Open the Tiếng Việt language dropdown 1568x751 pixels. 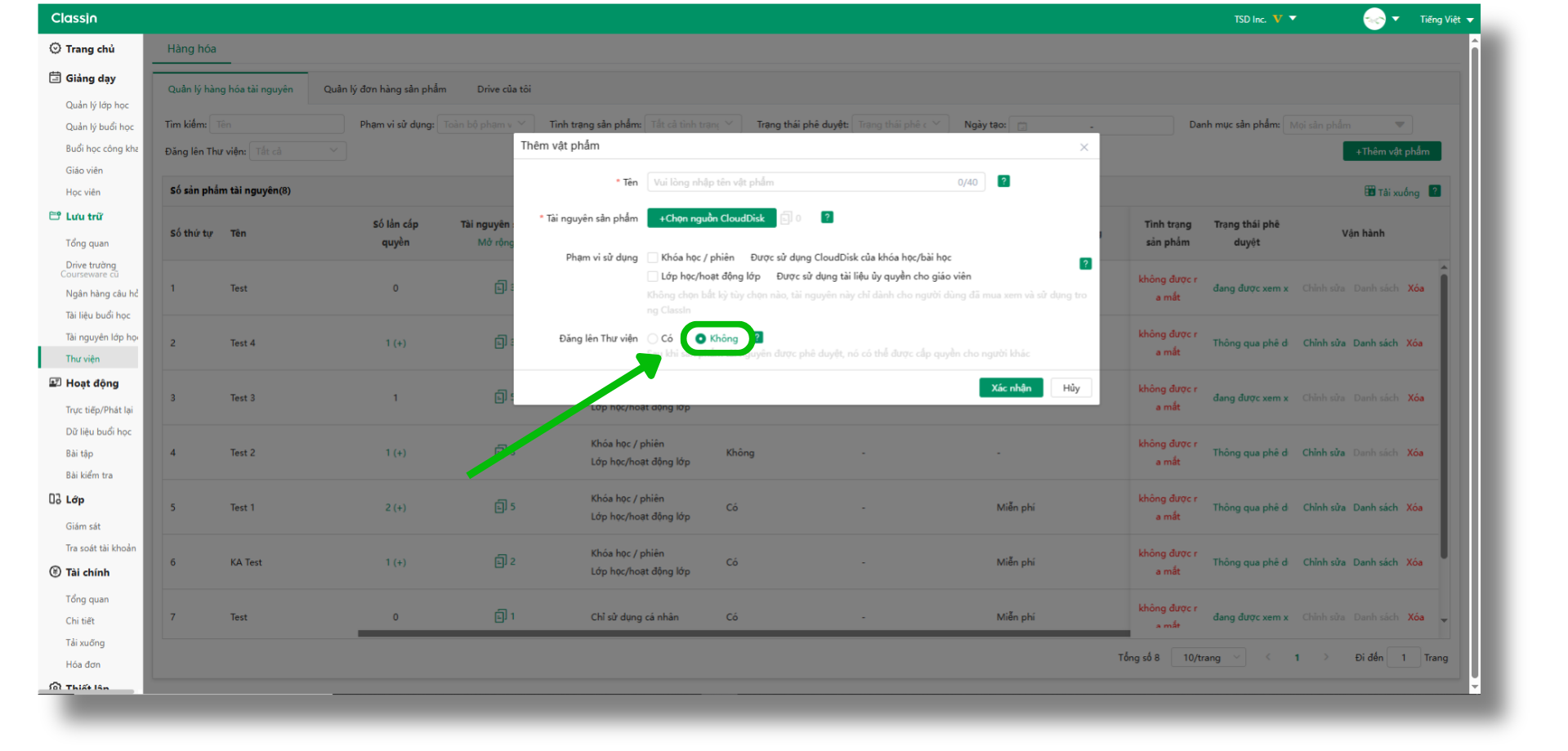[1445, 20]
